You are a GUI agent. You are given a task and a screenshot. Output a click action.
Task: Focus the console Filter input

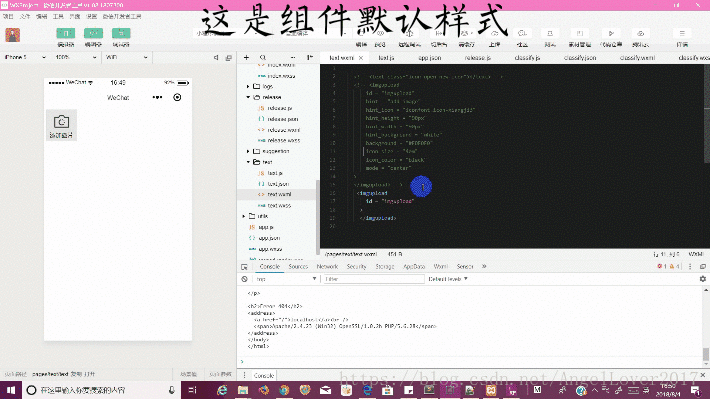pyautogui.click(x=373, y=279)
